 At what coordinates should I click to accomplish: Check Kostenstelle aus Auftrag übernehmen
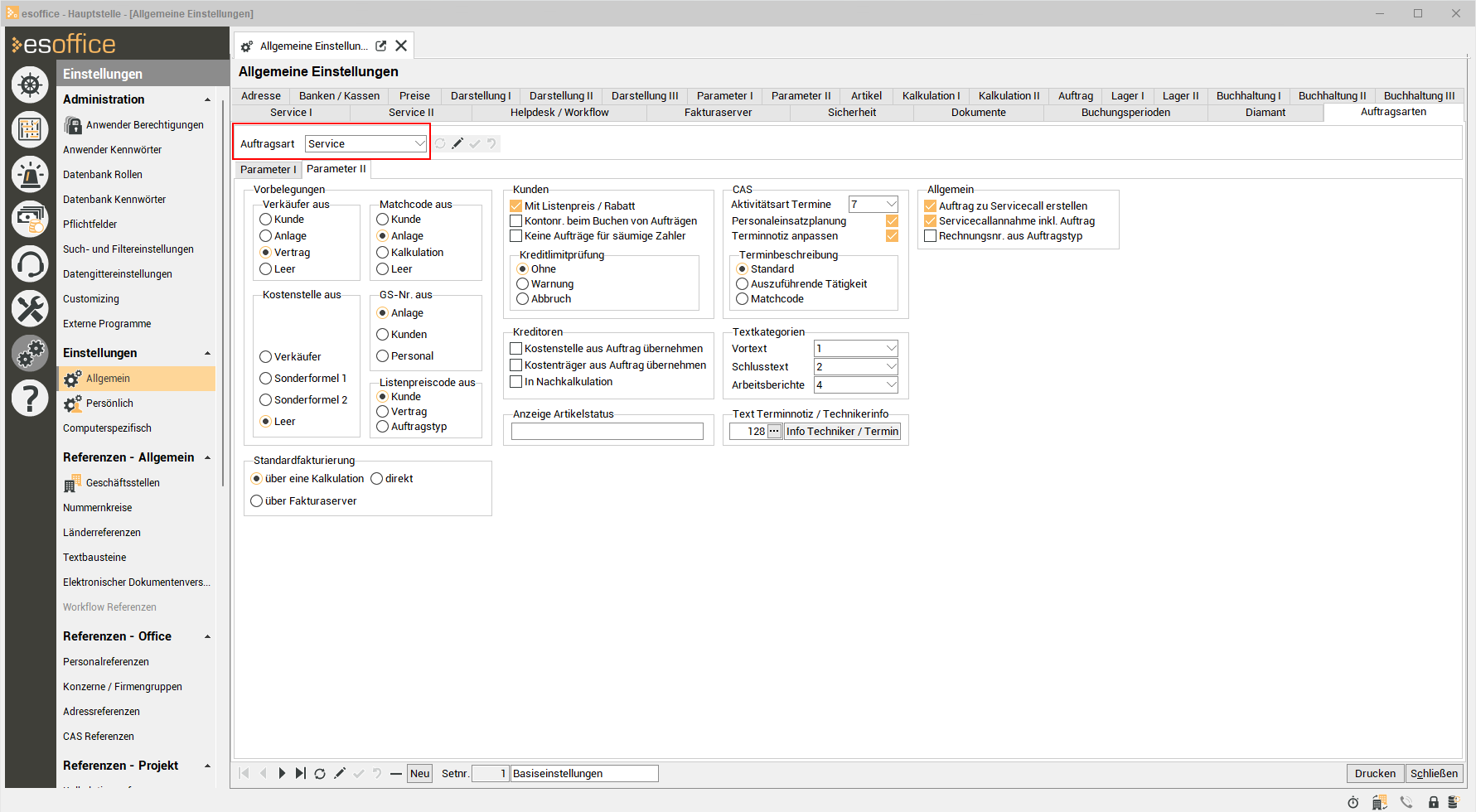[x=515, y=349]
